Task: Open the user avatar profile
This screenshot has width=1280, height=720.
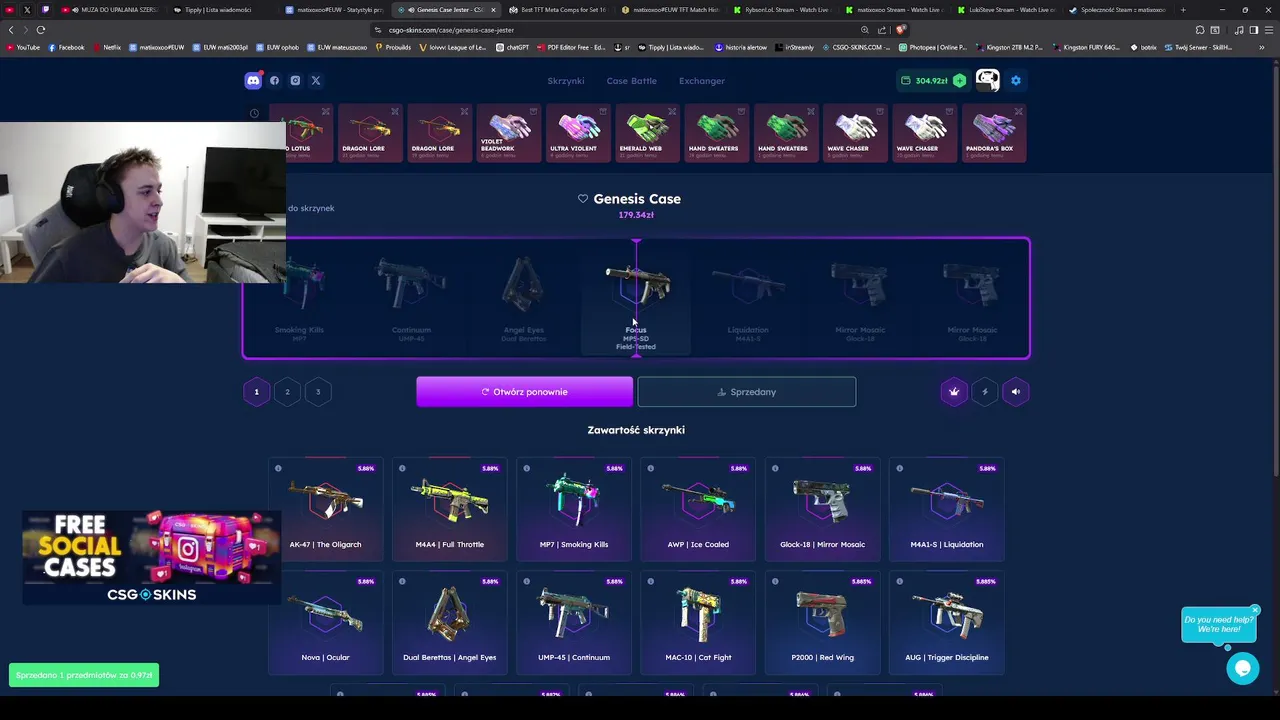Action: click(x=987, y=80)
